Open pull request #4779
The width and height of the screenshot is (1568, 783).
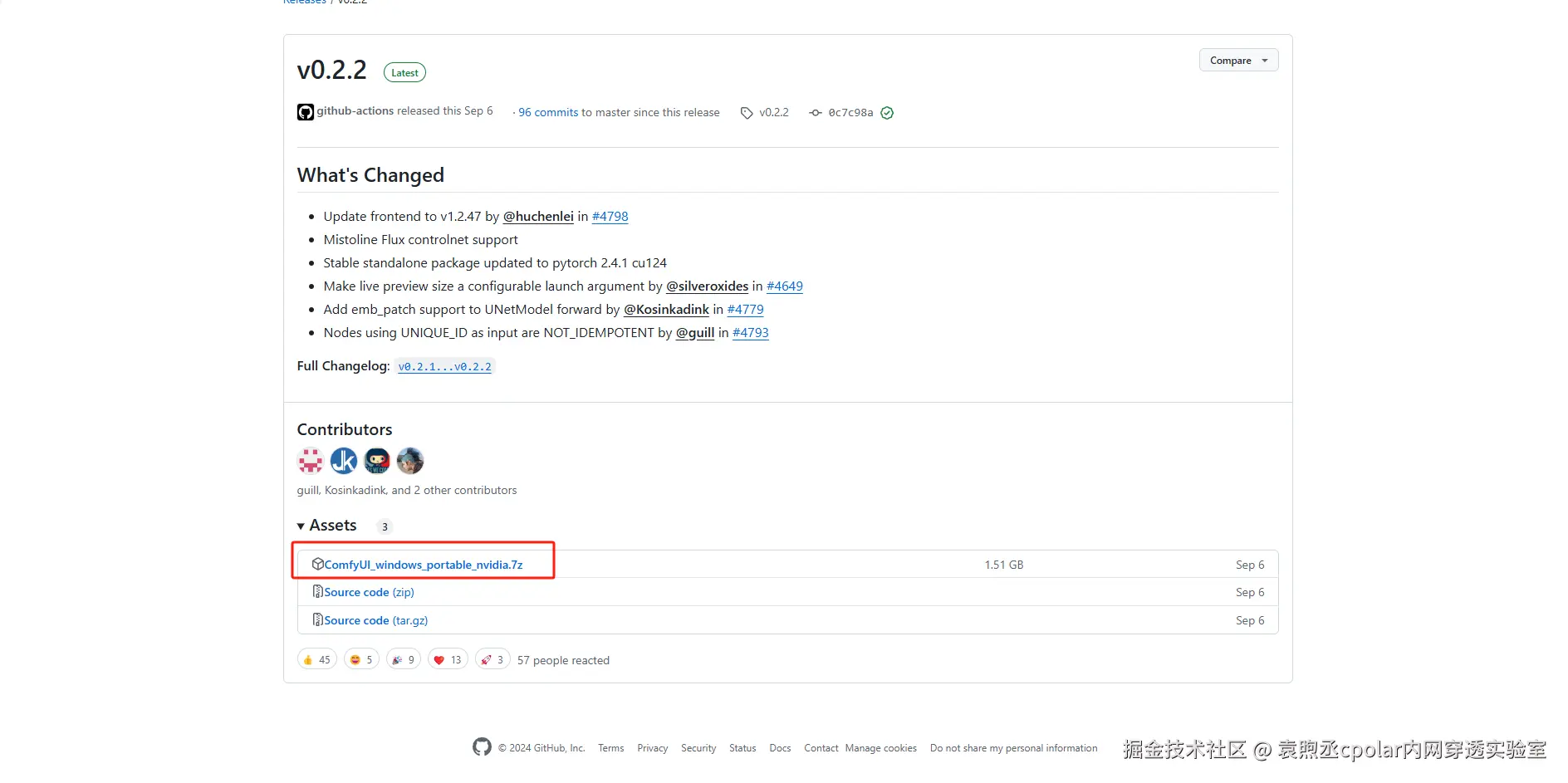pos(746,309)
